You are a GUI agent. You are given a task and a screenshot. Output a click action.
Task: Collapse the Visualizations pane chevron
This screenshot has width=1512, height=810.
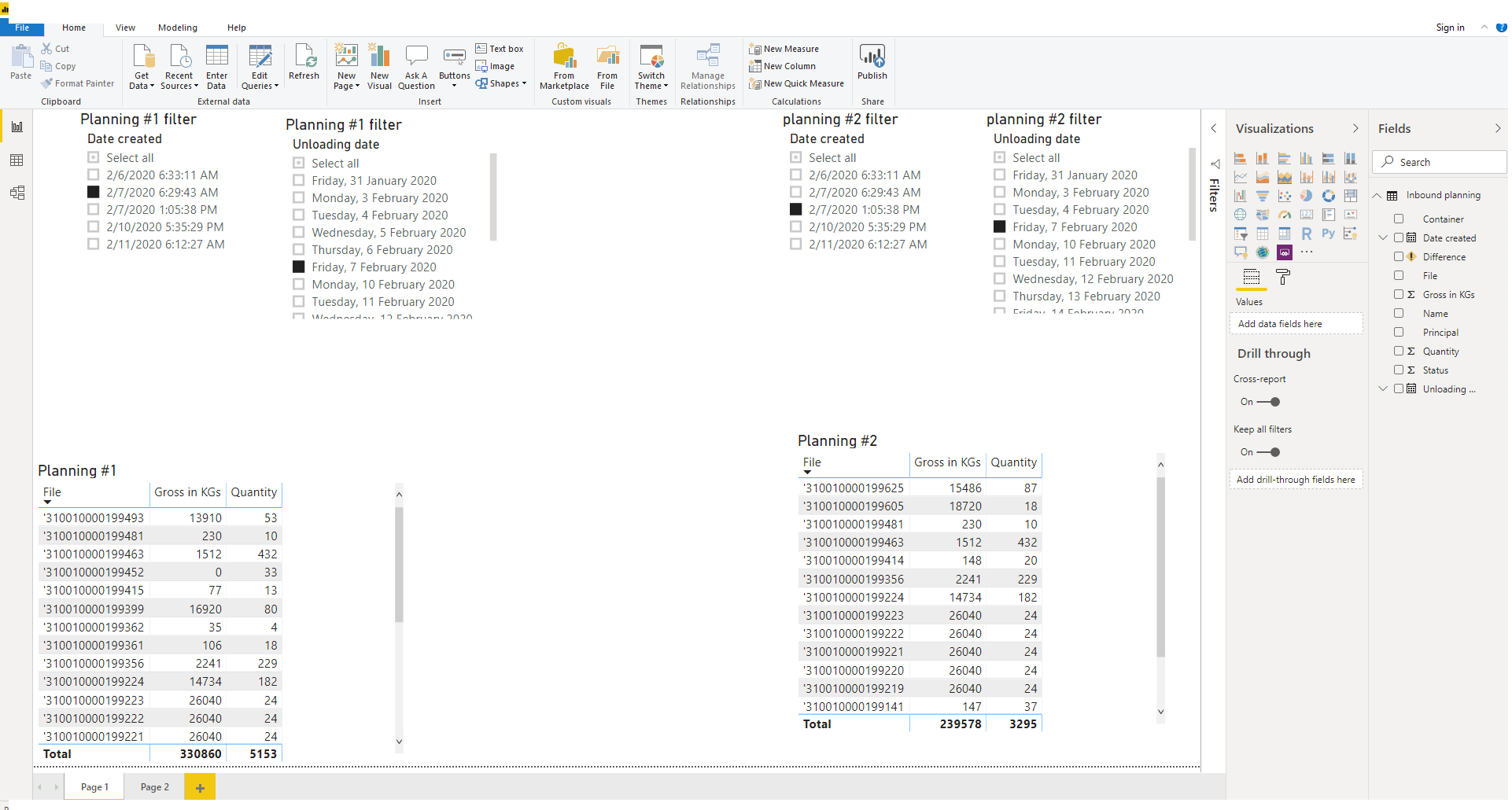click(1355, 128)
